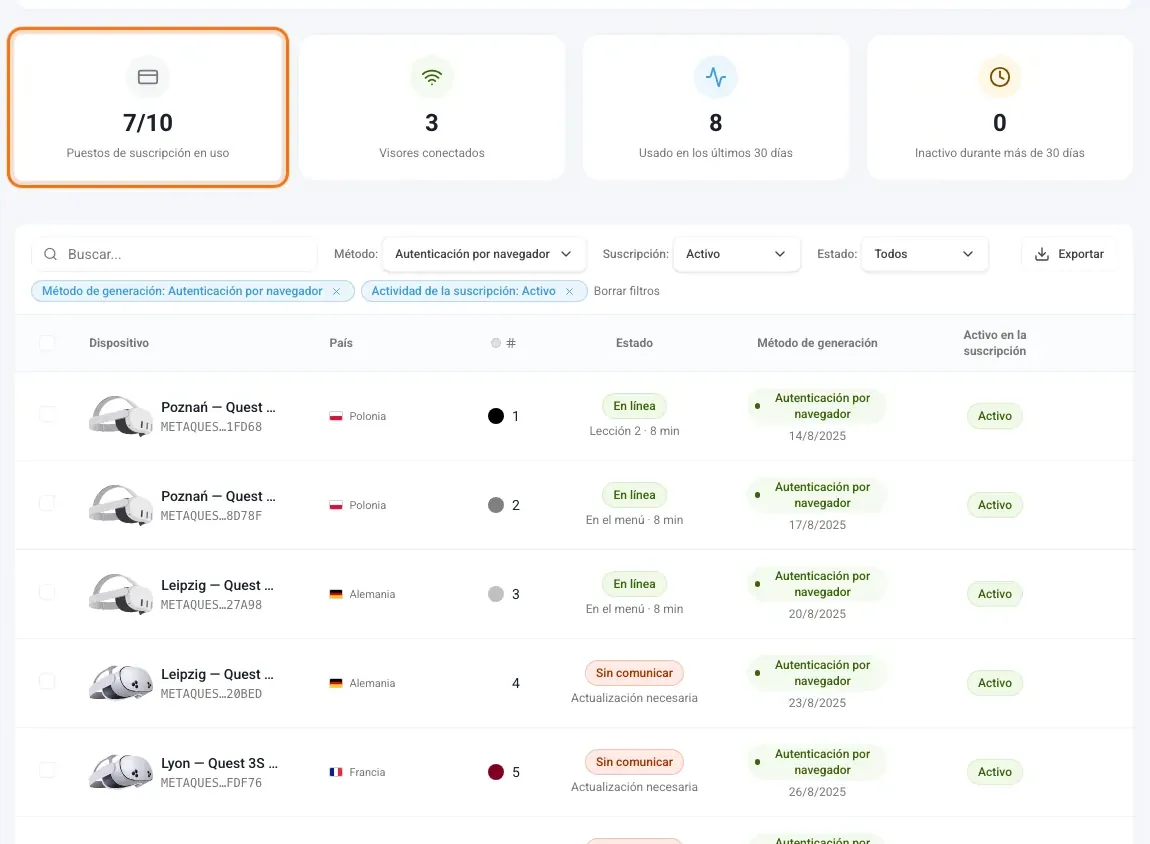Screen dimensions: 1150x844
Task: Open the Lyon — Quest 3S device
Action: (219, 763)
